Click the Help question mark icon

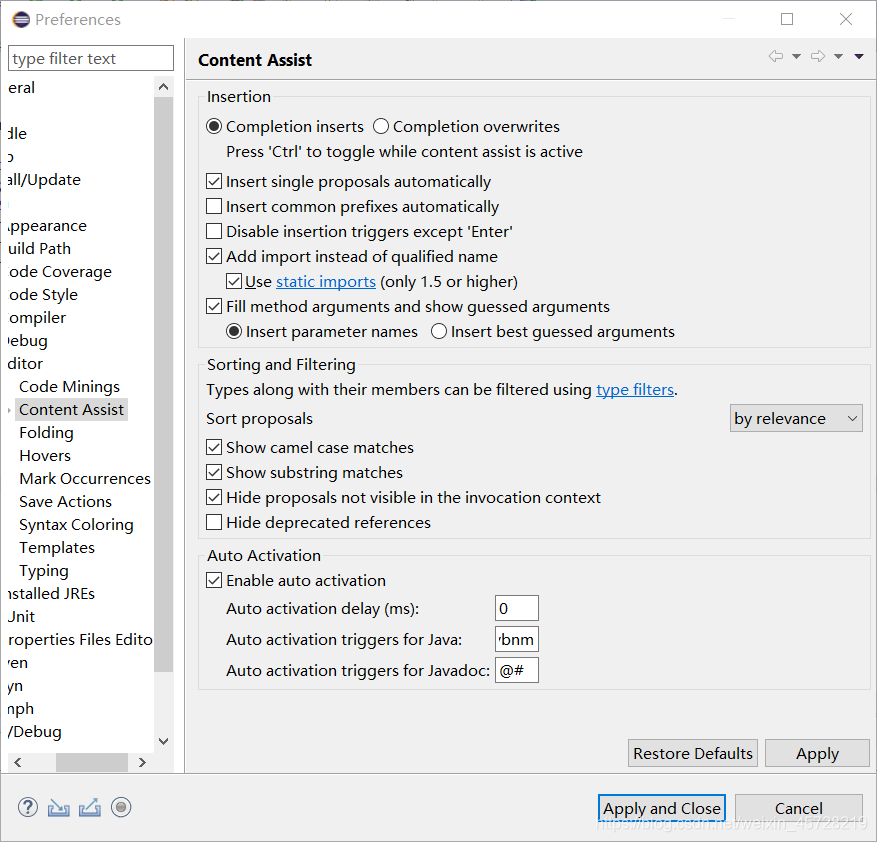tap(28, 807)
